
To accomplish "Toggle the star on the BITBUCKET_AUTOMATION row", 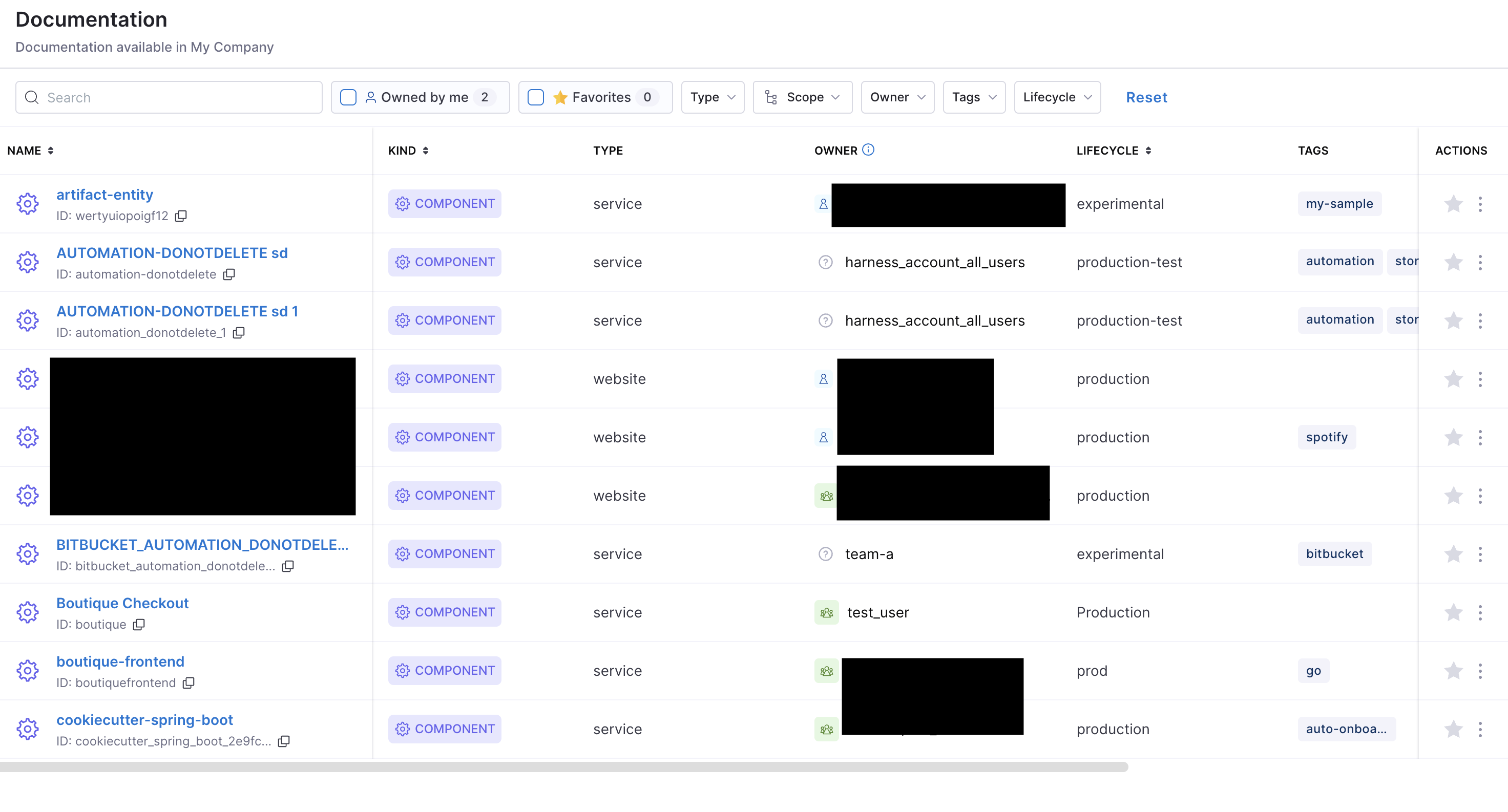I will coord(1453,554).
